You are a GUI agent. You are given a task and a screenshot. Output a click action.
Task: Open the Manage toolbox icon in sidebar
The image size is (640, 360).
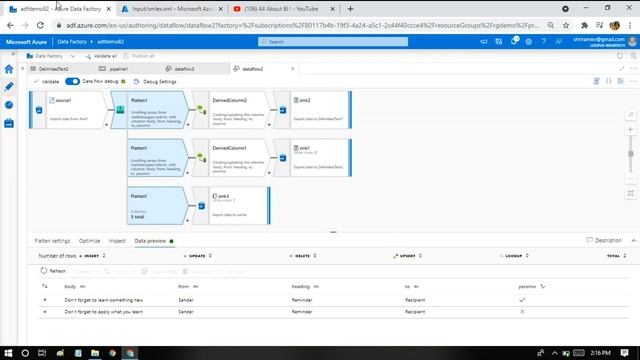coord(9,123)
